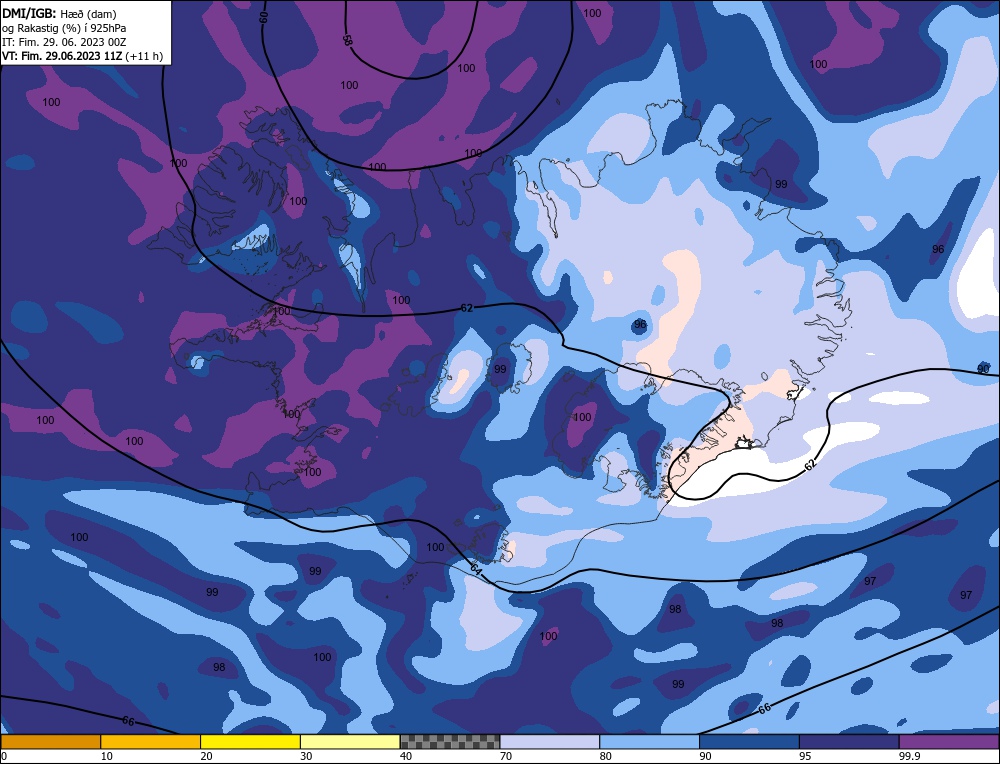Image resolution: width=1000 pixels, height=764 pixels.
Task: Click the dark navy 95–99.9 legend swatch
Action: 849,741
